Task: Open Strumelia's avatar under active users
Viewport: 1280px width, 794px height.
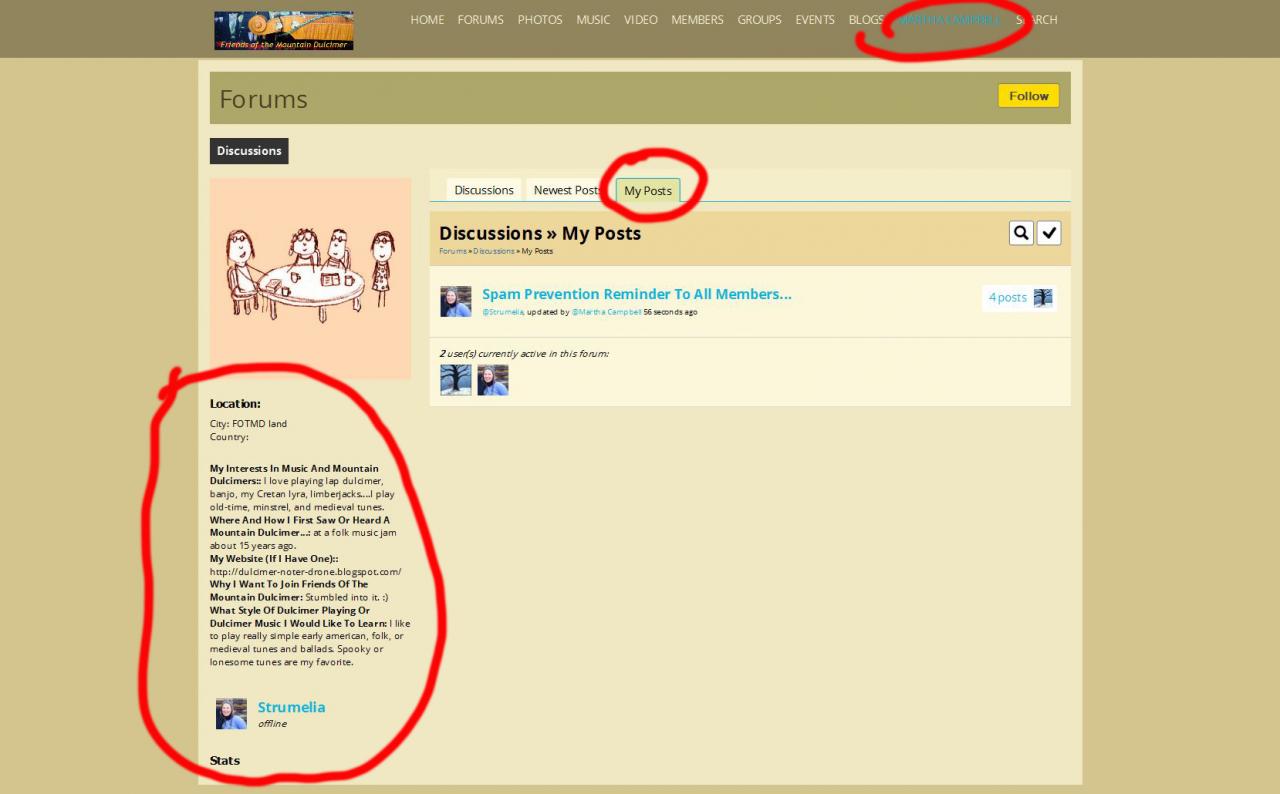Action: [x=493, y=380]
